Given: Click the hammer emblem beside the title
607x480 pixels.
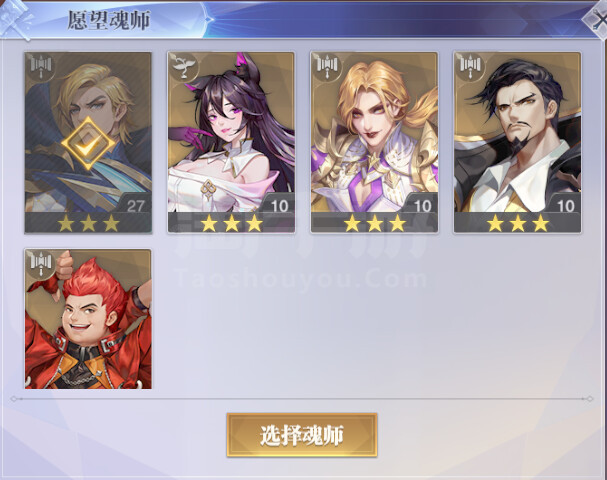Looking at the screenshot, I should coord(17,19).
